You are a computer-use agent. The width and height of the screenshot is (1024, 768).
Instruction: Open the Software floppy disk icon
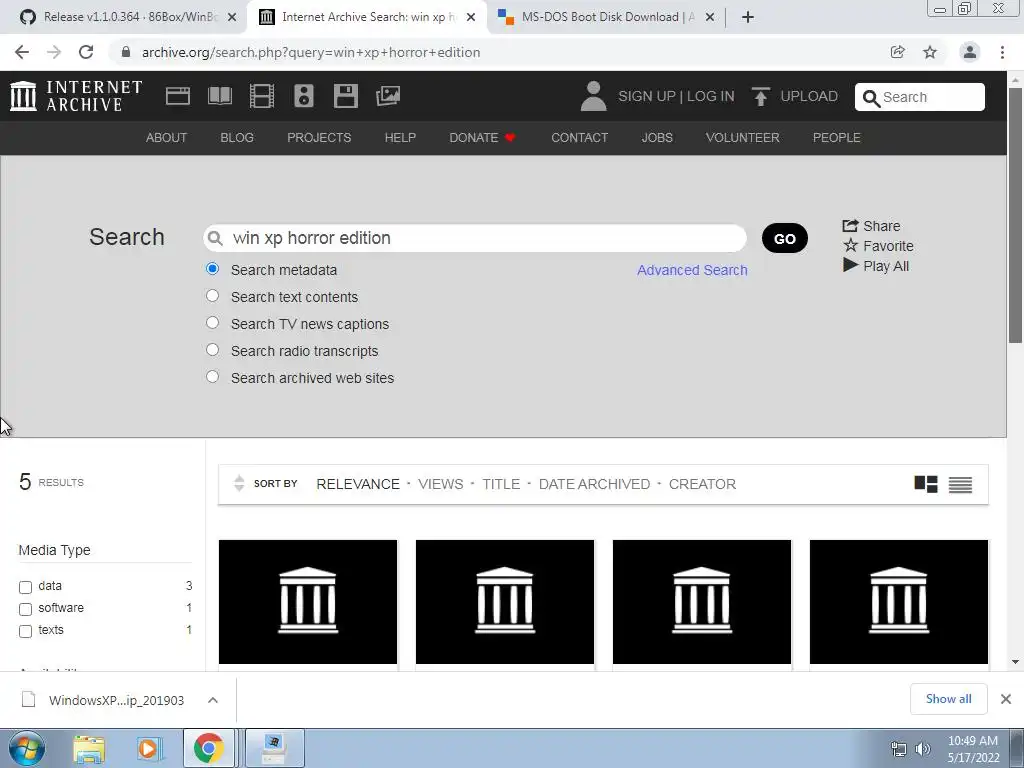point(345,96)
